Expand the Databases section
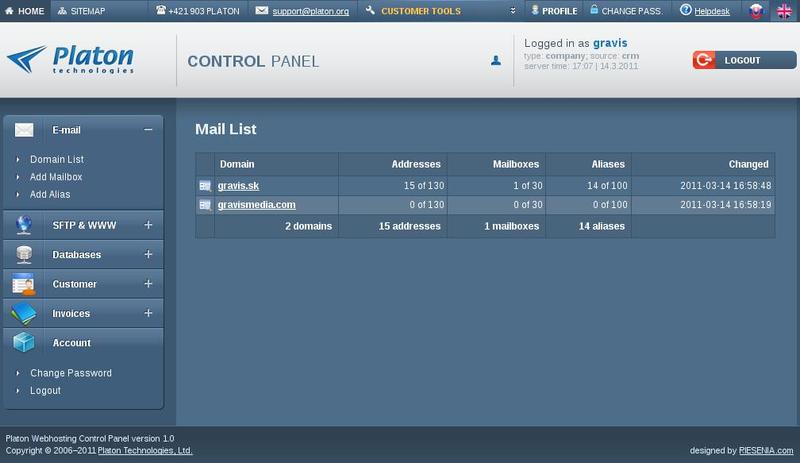Image resolution: width=800 pixels, height=463 pixels. tap(148, 254)
